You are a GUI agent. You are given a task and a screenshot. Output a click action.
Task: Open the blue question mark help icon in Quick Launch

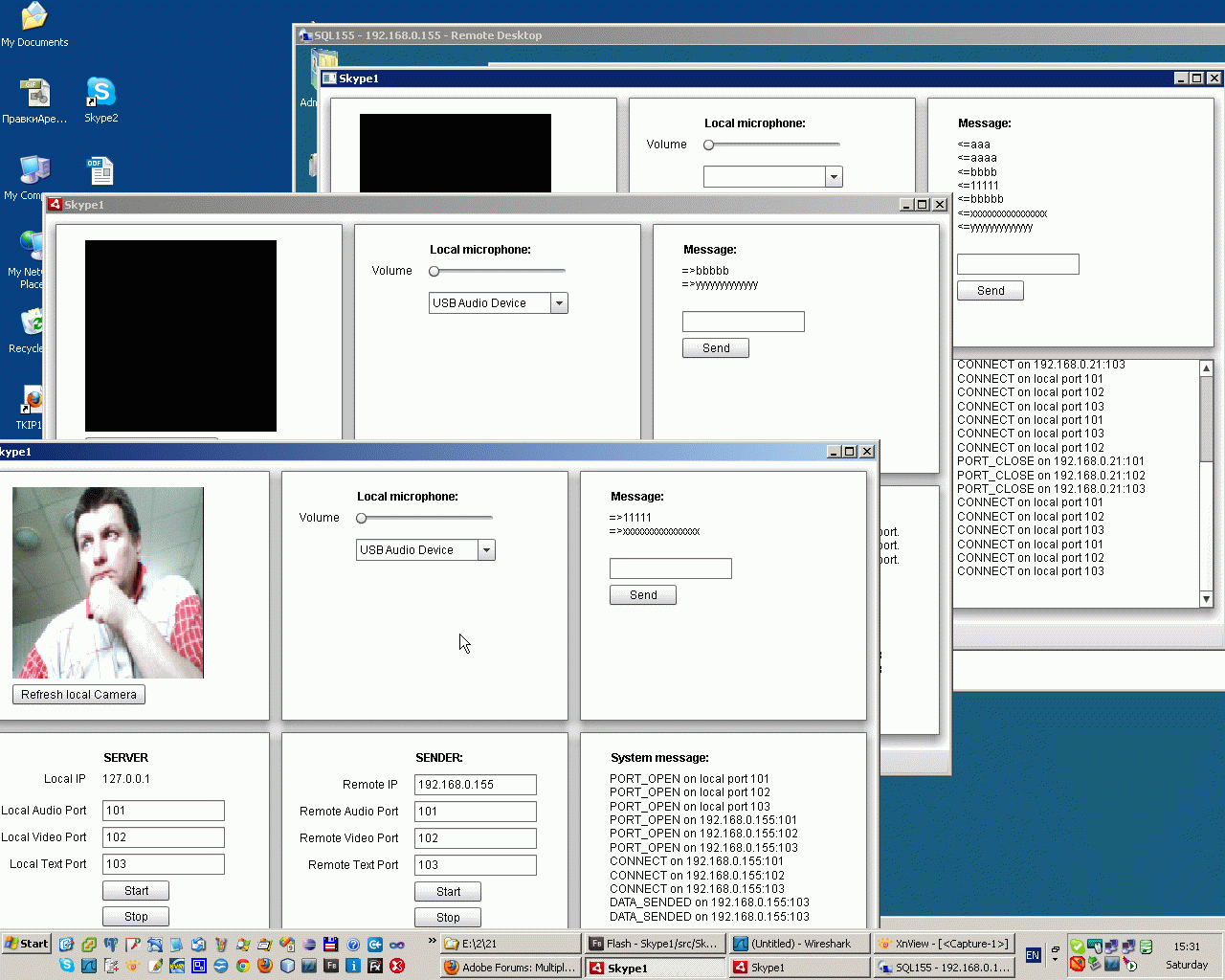pyautogui.click(x=352, y=945)
